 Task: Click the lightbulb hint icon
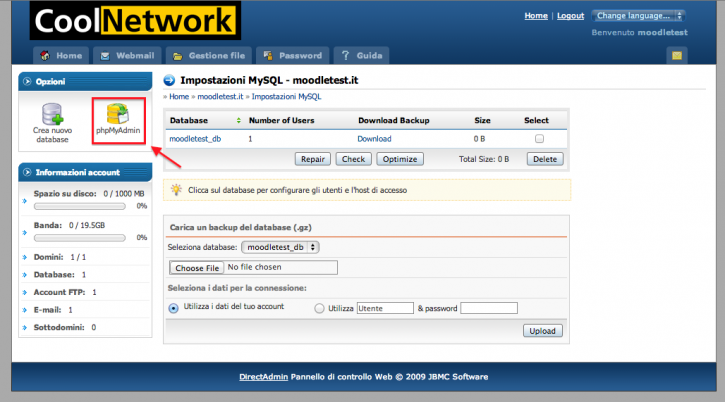(176, 190)
